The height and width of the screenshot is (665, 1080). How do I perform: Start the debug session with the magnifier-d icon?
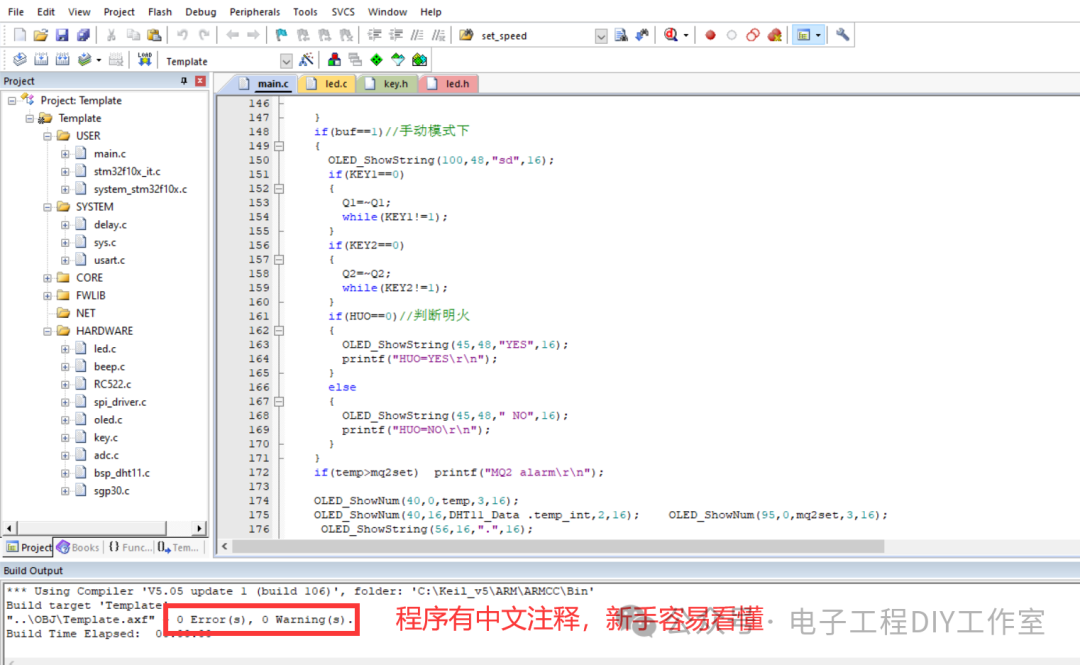point(671,35)
